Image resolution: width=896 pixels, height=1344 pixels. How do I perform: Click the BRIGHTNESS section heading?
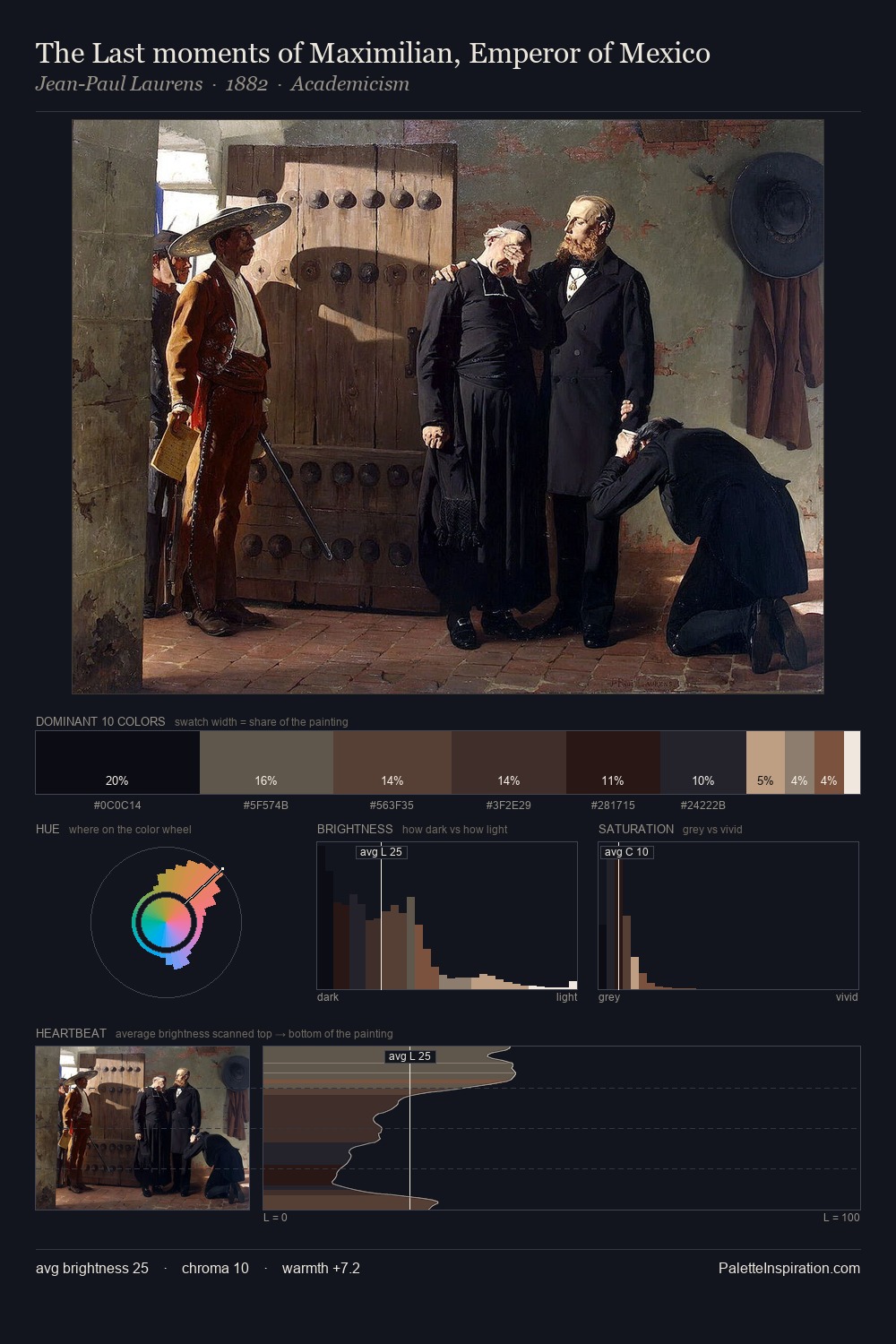point(355,829)
